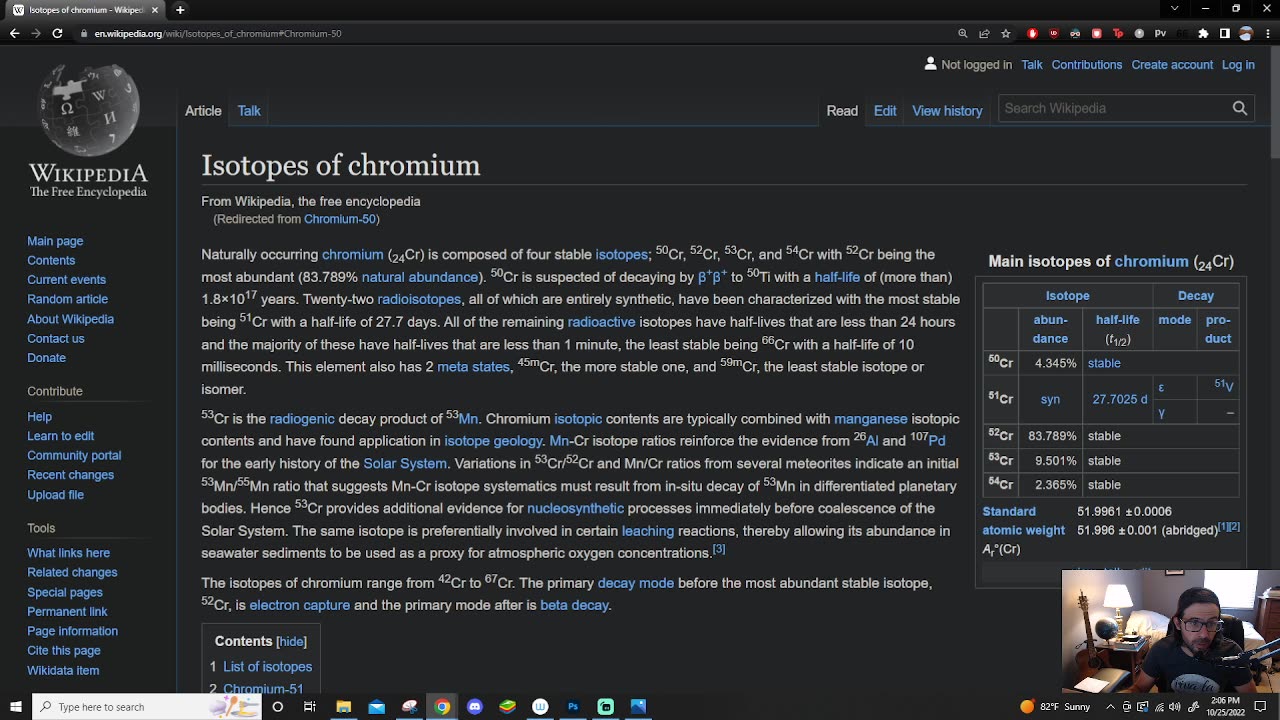Viewport: 1280px width, 720px height.
Task: Open Task View on the taskbar
Action: pyautogui.click(x=310, y=707)
